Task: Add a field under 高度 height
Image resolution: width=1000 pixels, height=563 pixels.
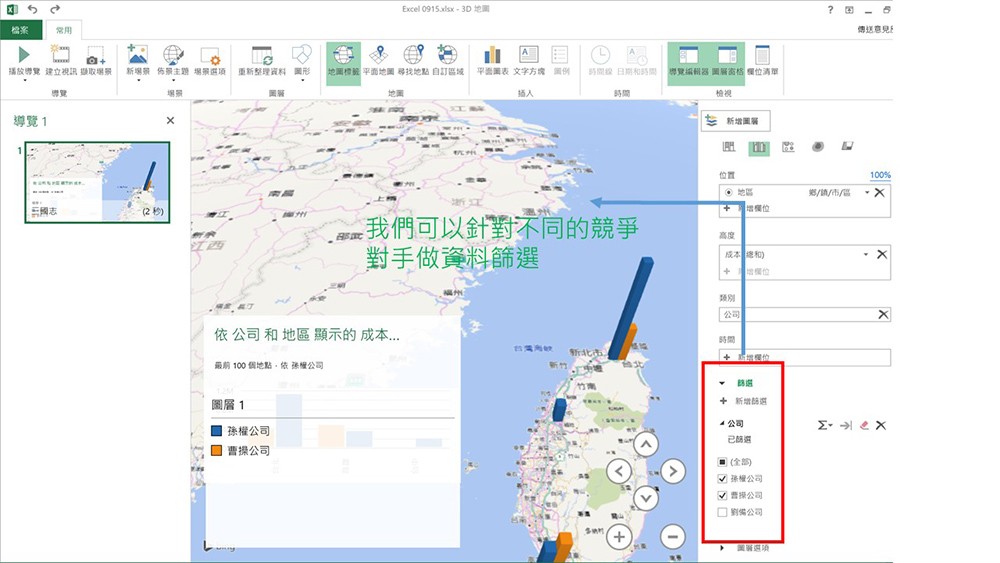Action: click(747, 272)
